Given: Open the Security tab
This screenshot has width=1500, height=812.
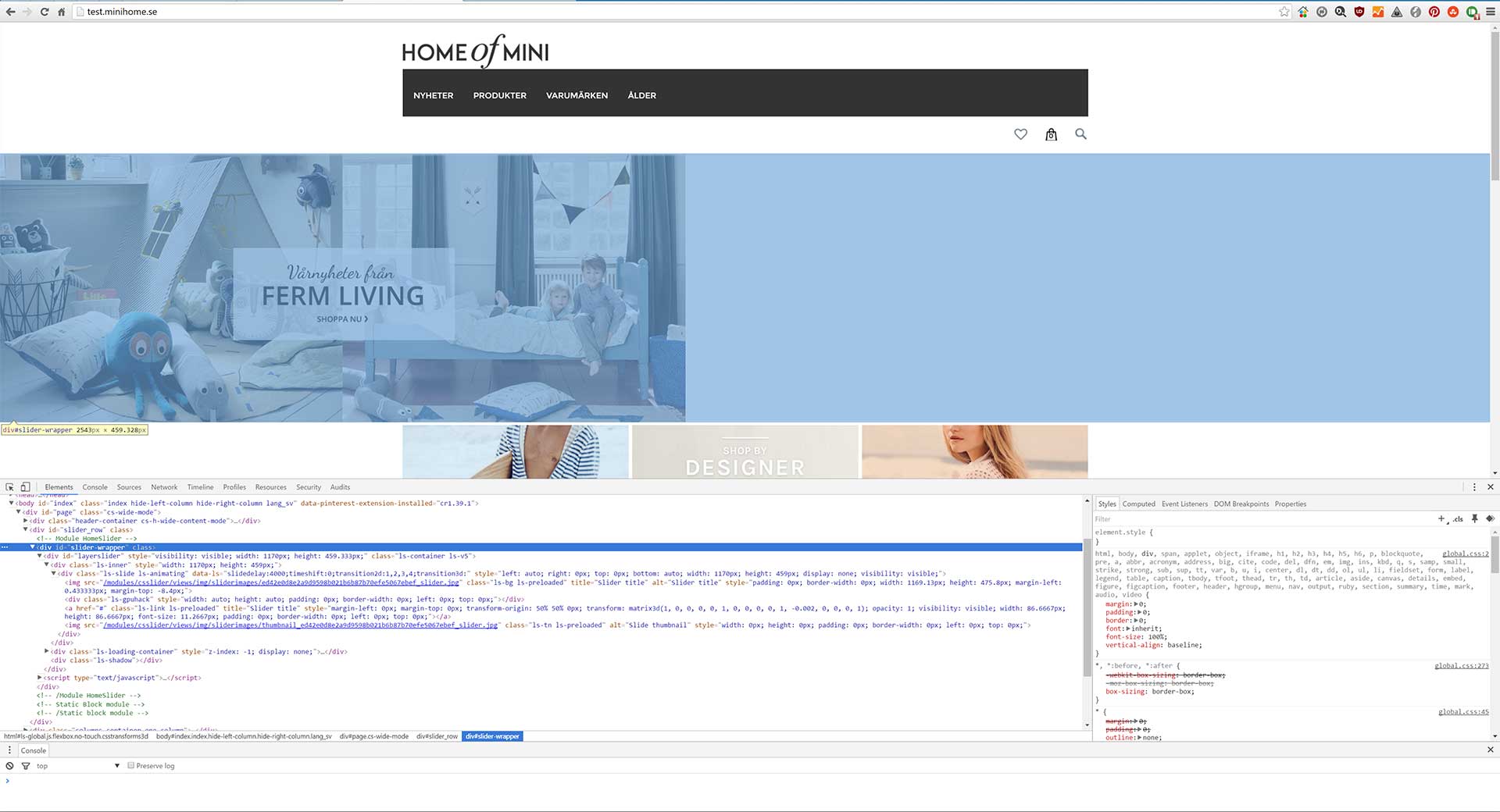Looking at the screenshot, I should point(308,487).
